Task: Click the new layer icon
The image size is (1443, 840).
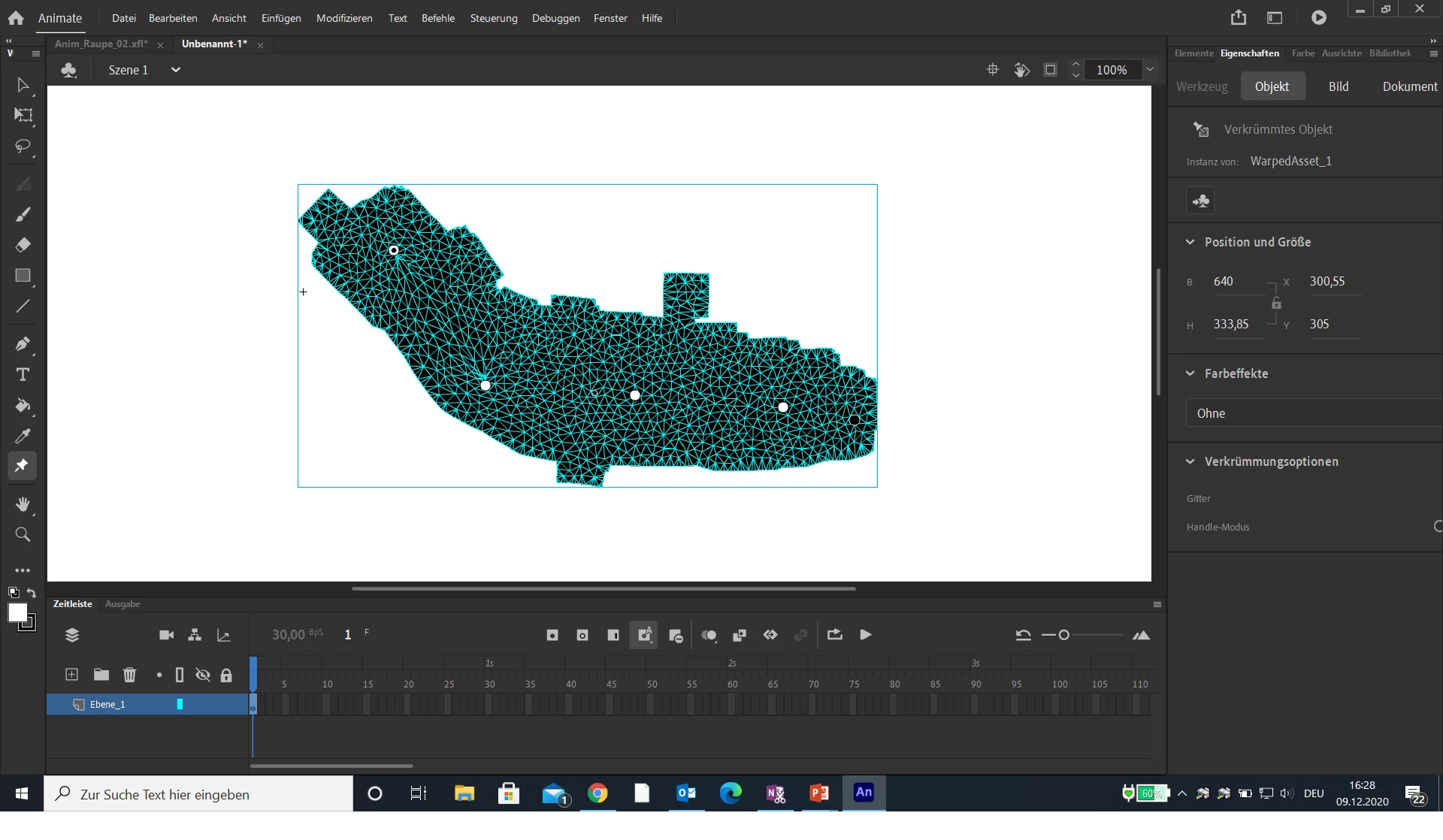Action: 71,675
